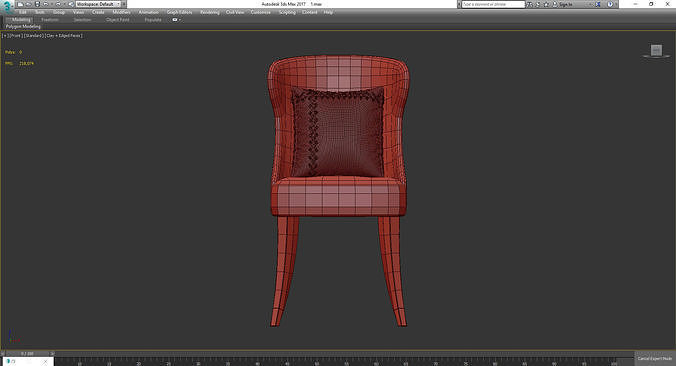The image size is (676, 366).
Task: Open the Customize menu
Action: click(x=261, y=12)
